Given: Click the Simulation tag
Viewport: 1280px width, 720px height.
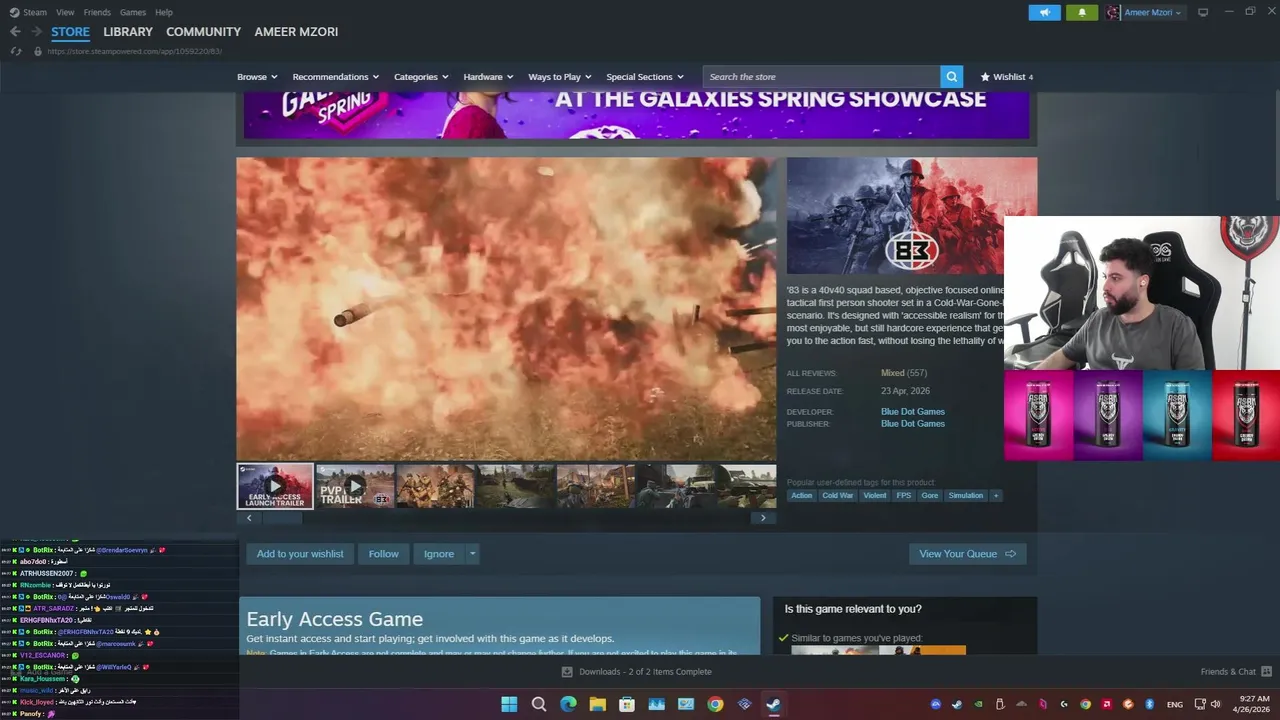Looking at the screenshot, I should coord(965,495).
